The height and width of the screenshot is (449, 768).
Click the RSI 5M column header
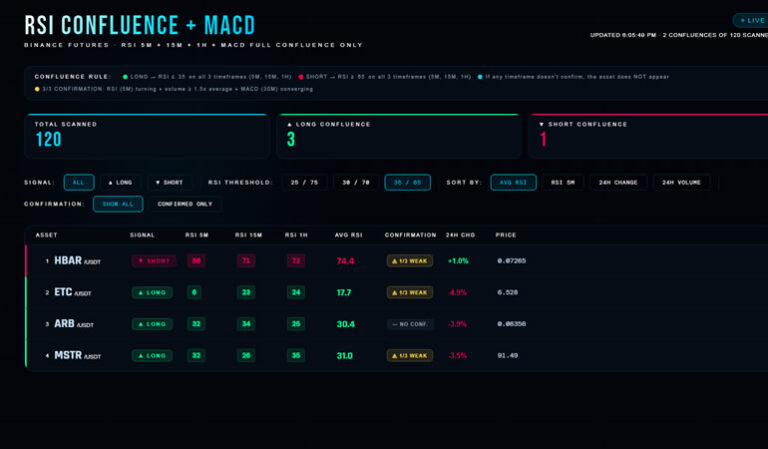coord(197,236)
